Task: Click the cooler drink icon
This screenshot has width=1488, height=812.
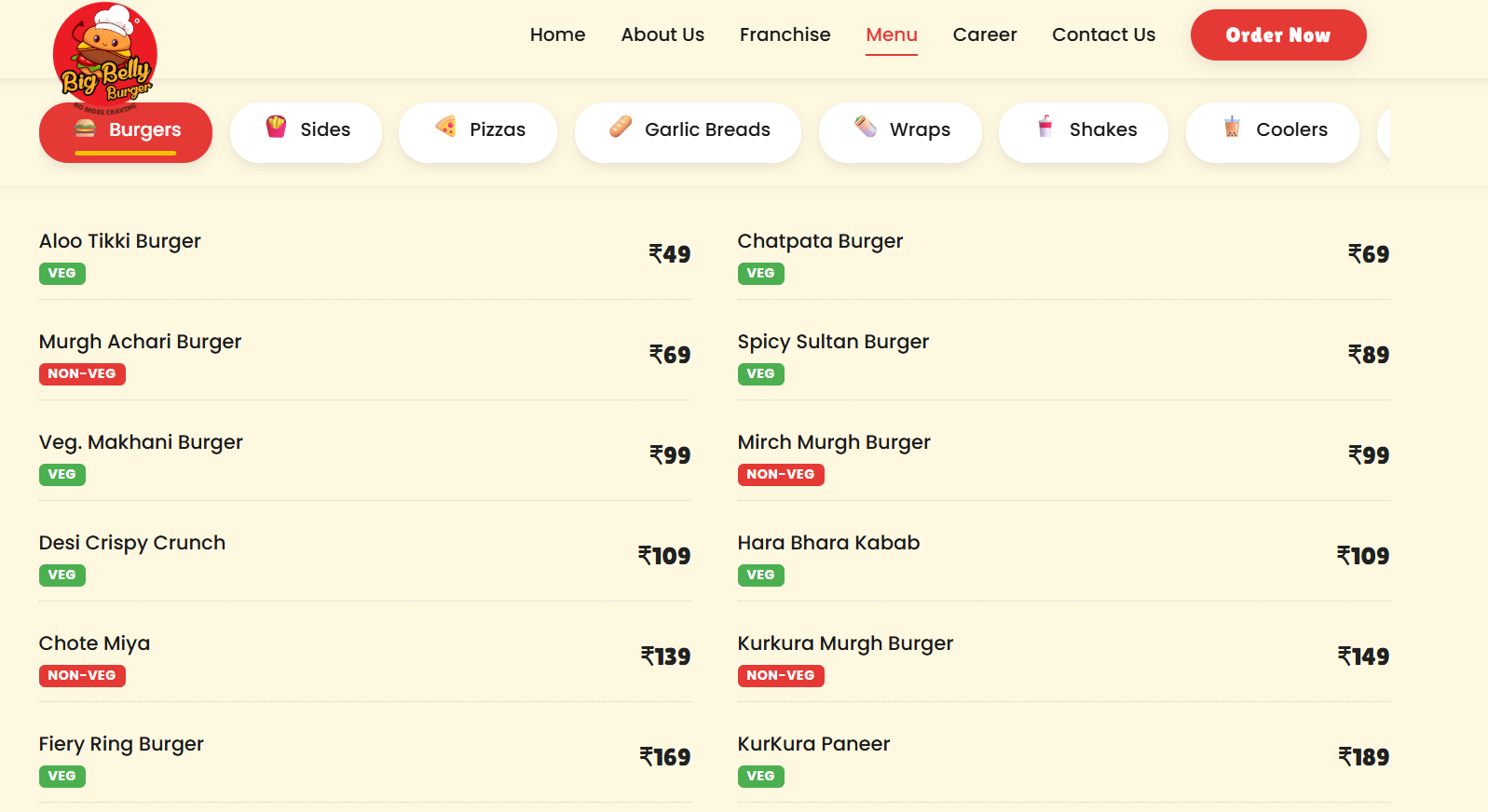Action: [1232, 127]
